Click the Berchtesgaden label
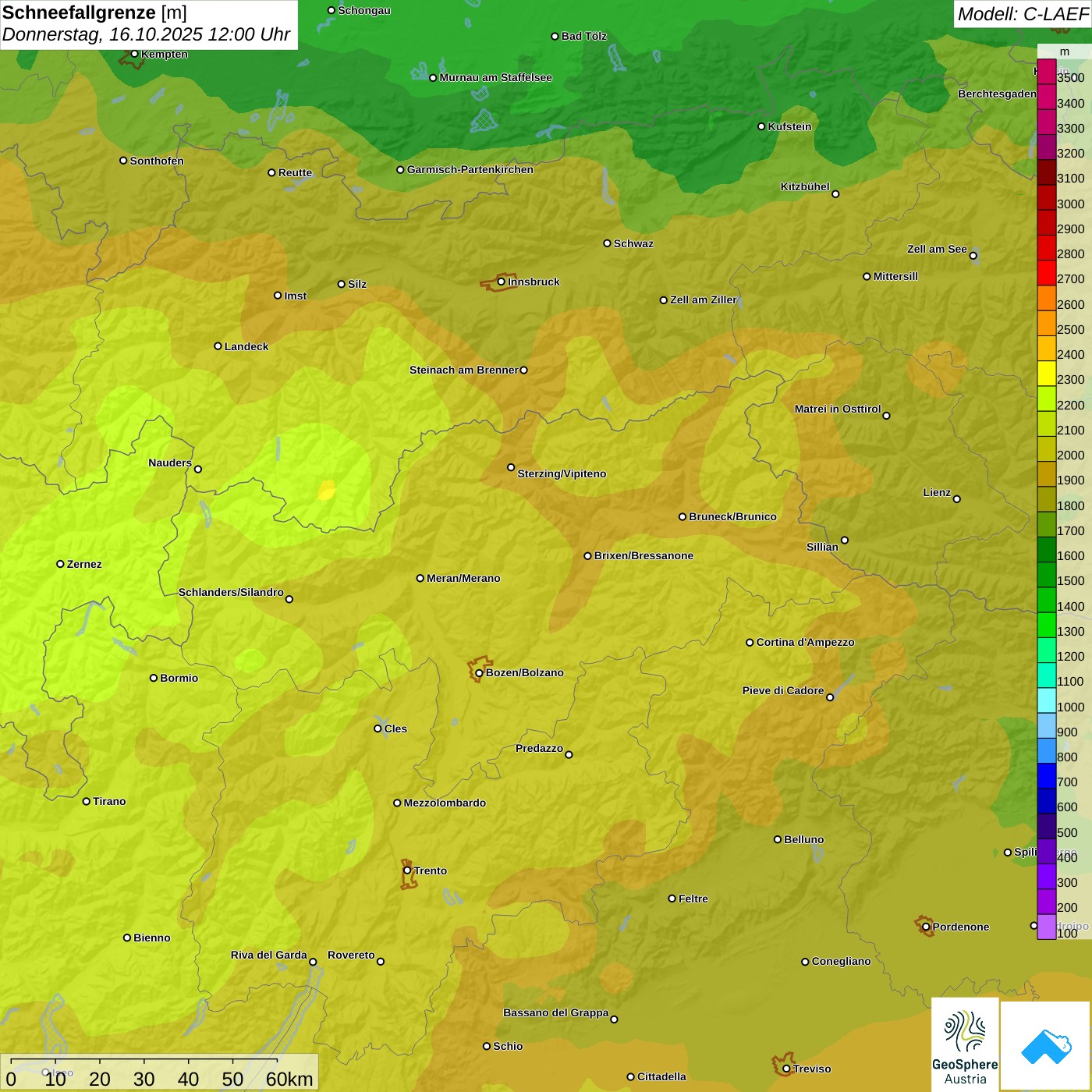The image size is (1092, 1092). (997, 94)
